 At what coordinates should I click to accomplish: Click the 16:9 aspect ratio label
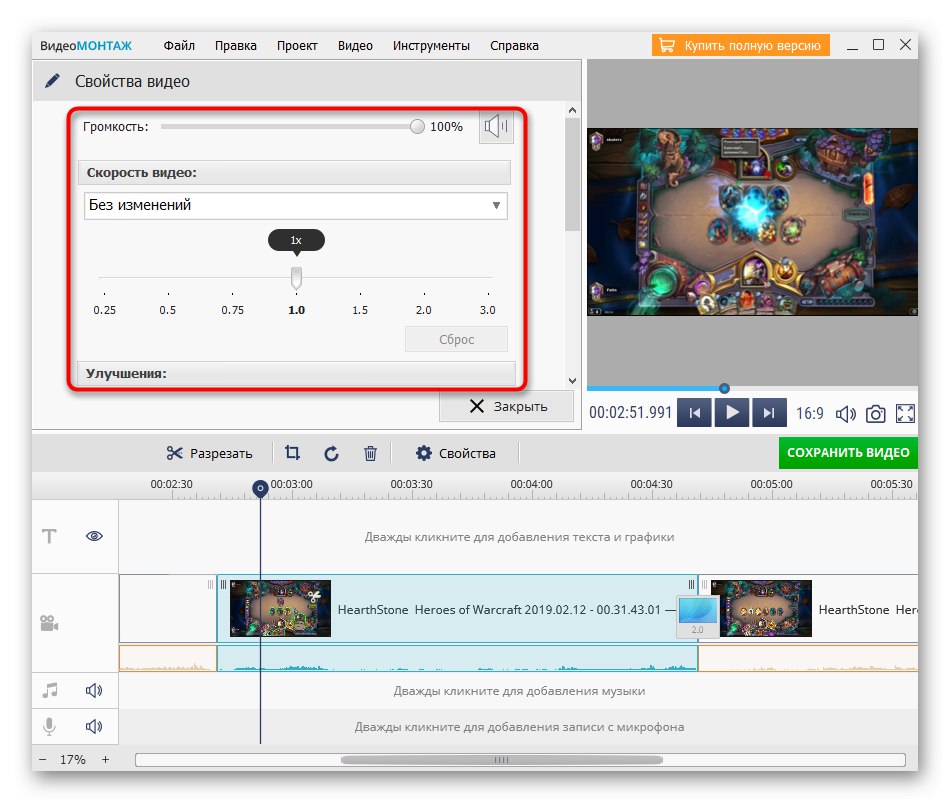pos(809,413)
